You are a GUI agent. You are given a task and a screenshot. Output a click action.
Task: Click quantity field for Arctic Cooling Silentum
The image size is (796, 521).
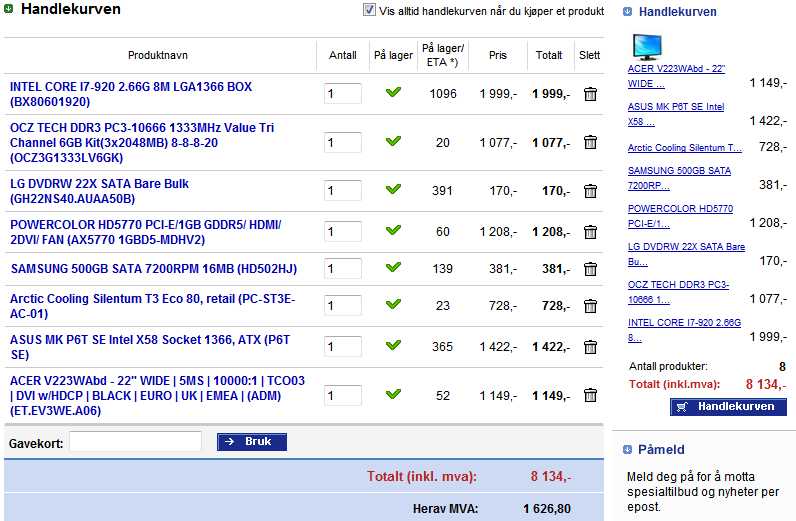[x=343, y=306]
